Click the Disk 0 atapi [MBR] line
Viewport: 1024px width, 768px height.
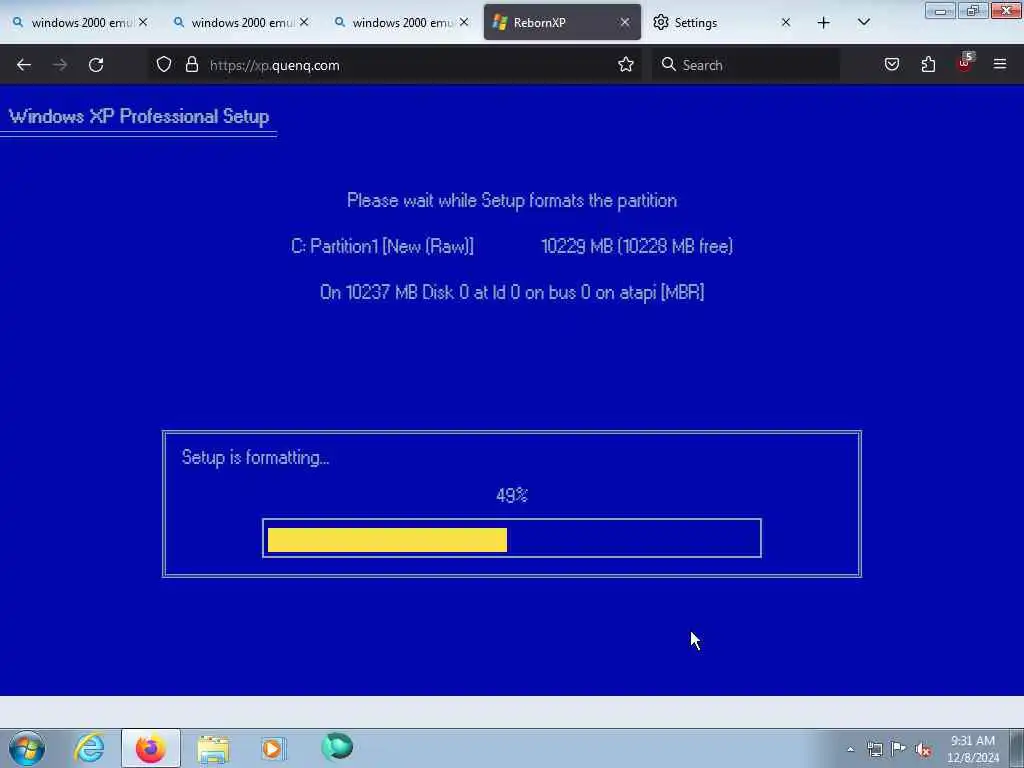pos(512,292)
